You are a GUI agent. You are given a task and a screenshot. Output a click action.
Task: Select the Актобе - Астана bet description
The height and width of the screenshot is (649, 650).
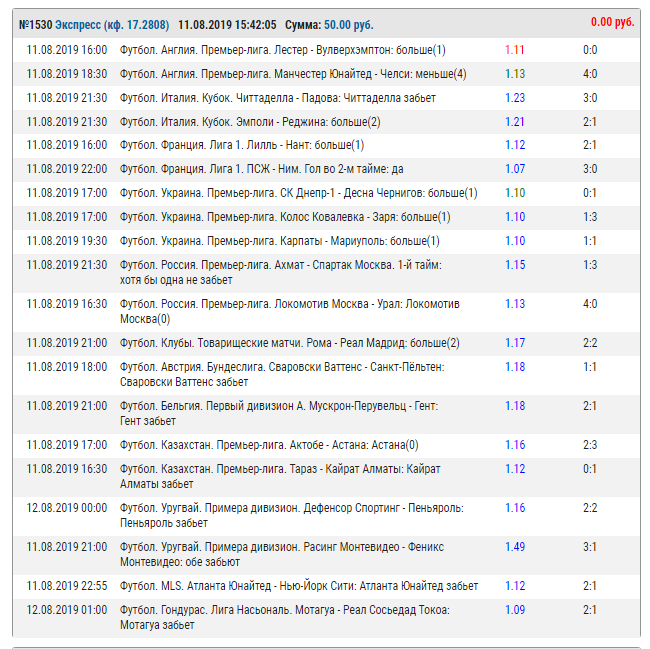coord(269,446)
